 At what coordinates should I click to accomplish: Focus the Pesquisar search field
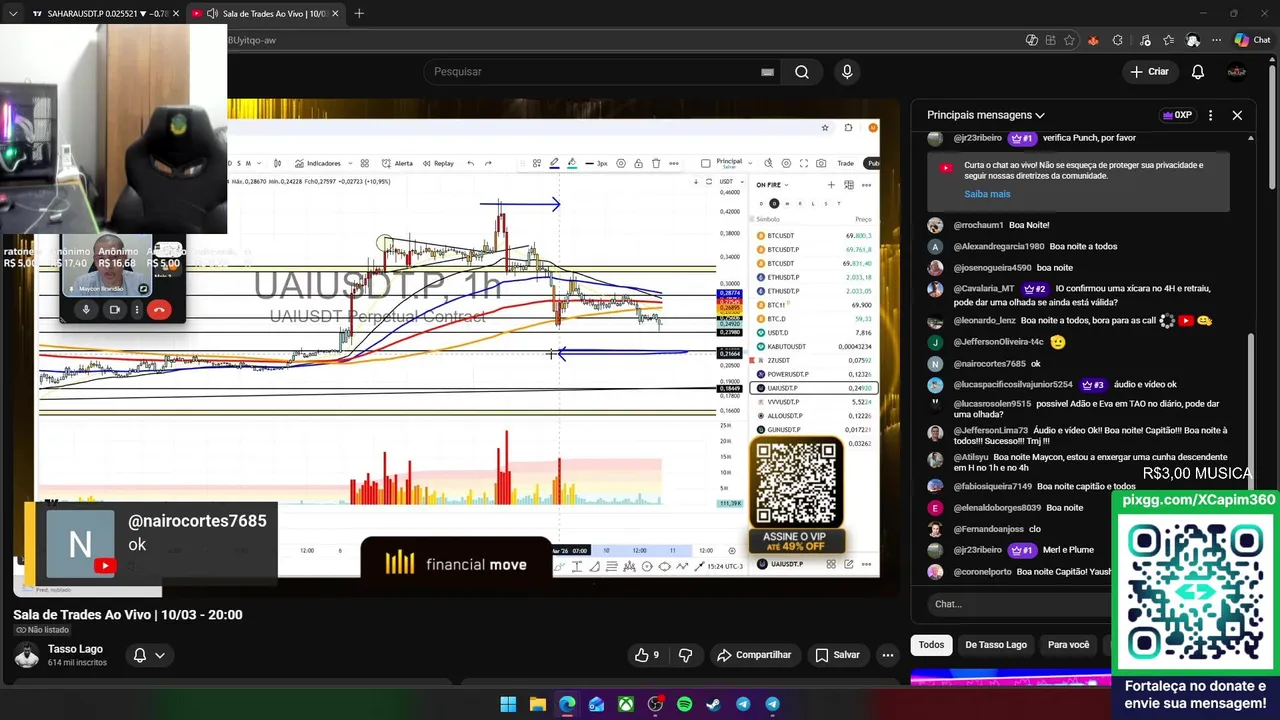pos(600,72)
